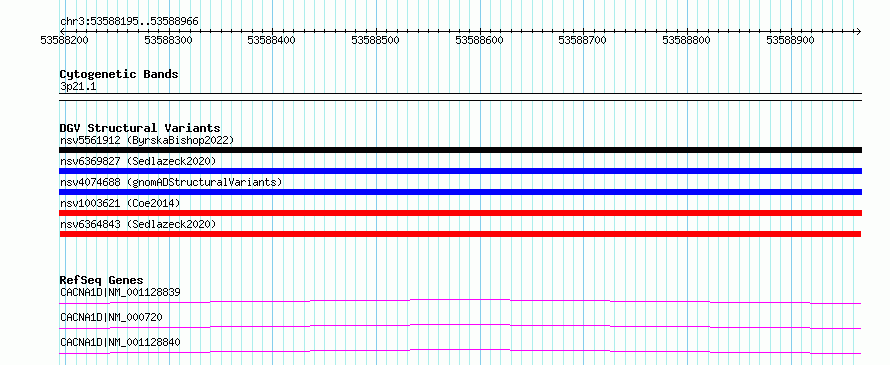
Task: Open variant nsv4074688 (gnomADStructuralVariants) label
Action: [171, 182]
